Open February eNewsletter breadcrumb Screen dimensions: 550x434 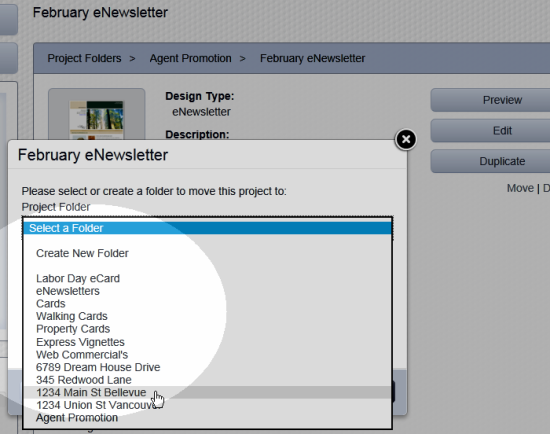pos(313,58)
